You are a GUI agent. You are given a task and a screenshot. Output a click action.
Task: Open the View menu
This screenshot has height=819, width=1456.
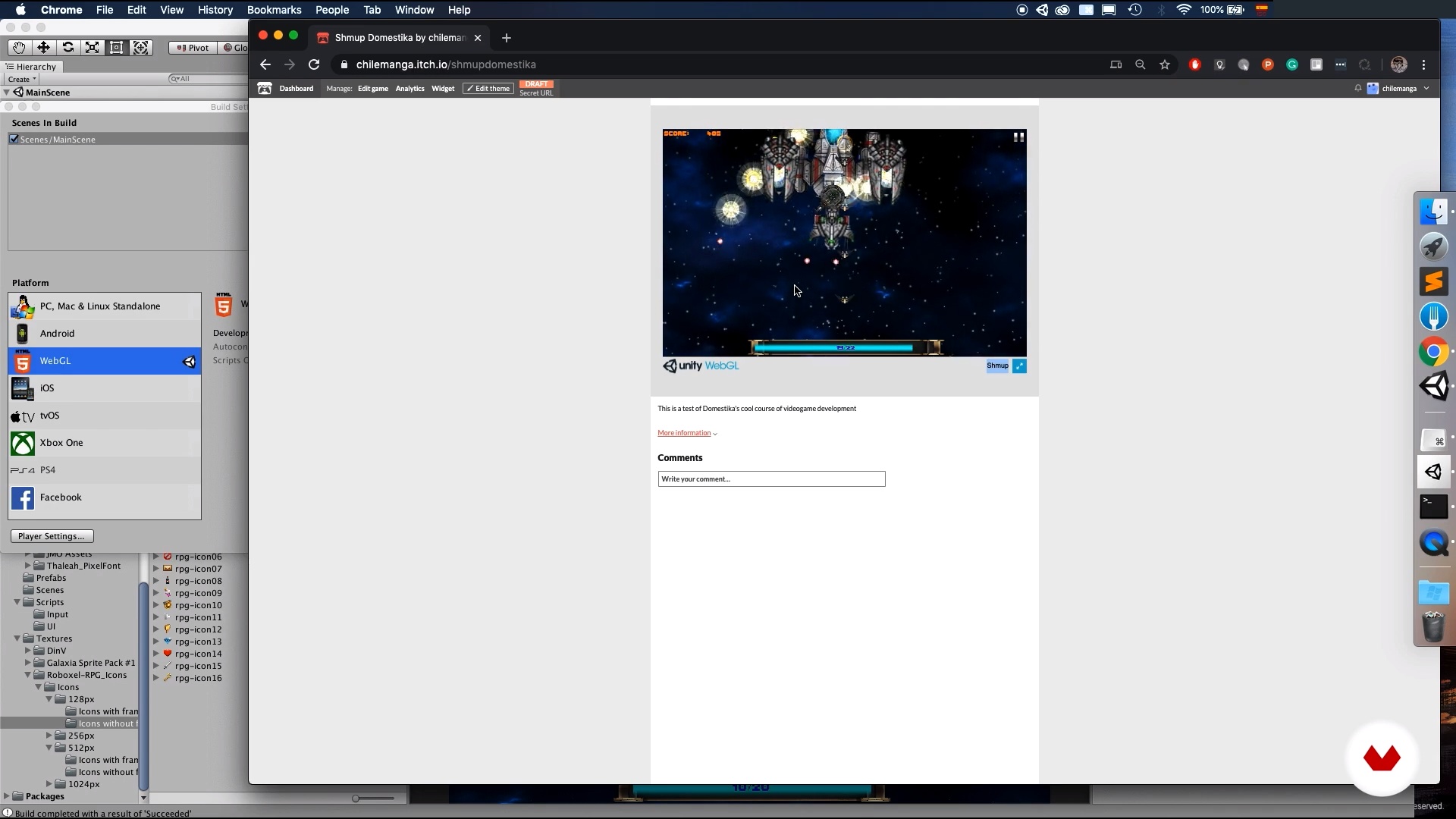[x=171, y=10]
